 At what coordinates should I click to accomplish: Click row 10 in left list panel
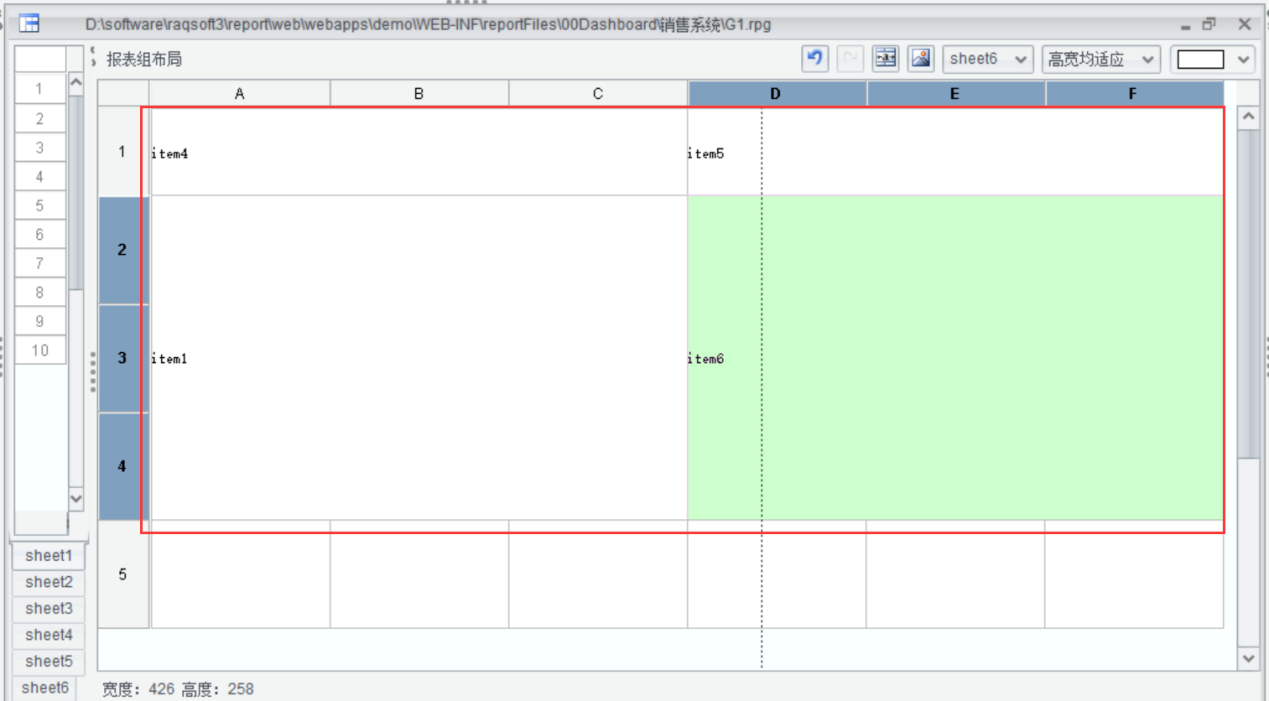[x=40, y=350]
